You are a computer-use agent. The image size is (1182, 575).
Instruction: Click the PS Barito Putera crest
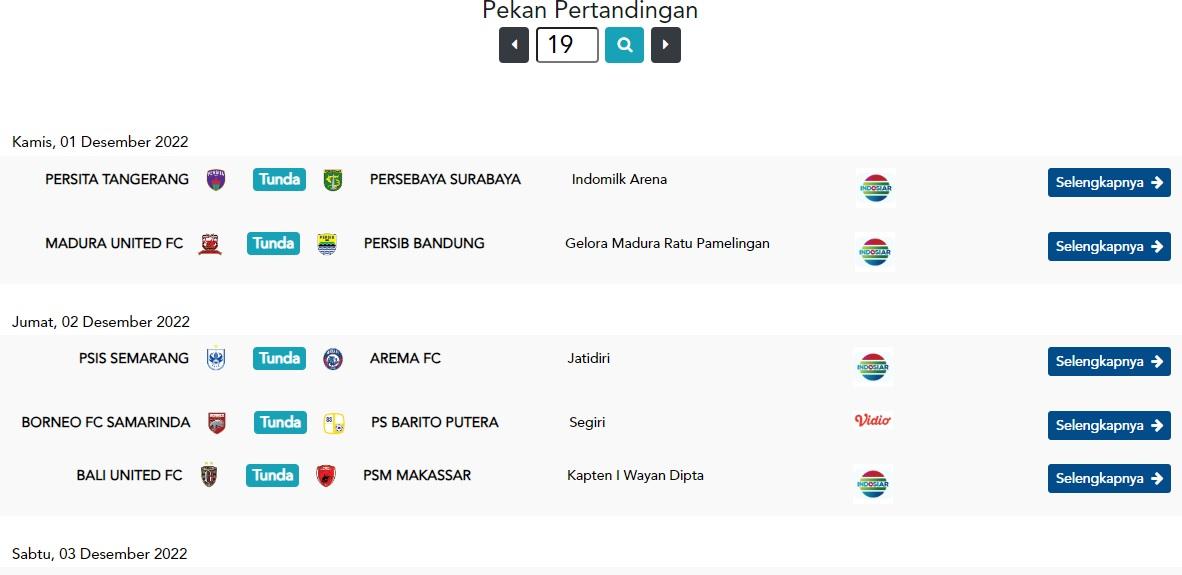334,423
